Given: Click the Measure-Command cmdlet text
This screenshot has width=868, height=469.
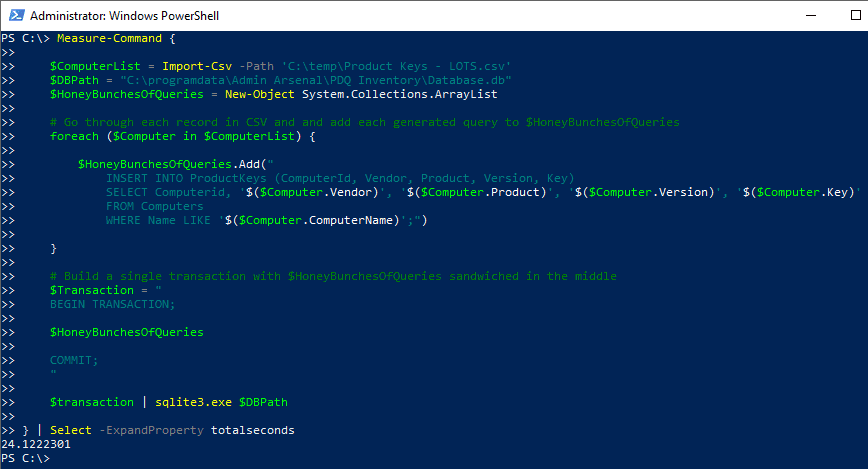Looking at the screenshot, I should pyautogui.click(x=110, y=38).
